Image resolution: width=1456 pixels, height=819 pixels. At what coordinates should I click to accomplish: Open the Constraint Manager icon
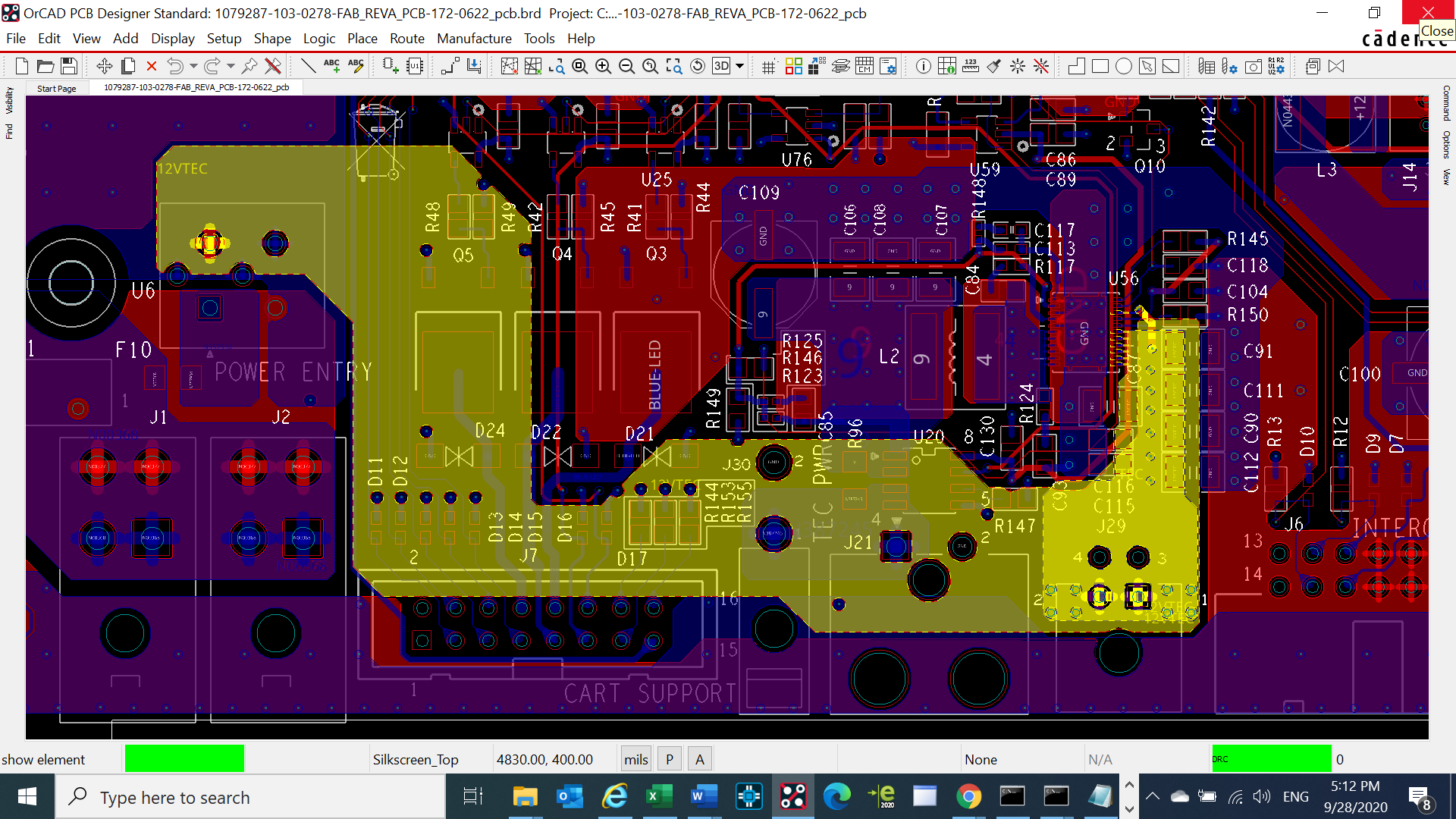(864, 67)
